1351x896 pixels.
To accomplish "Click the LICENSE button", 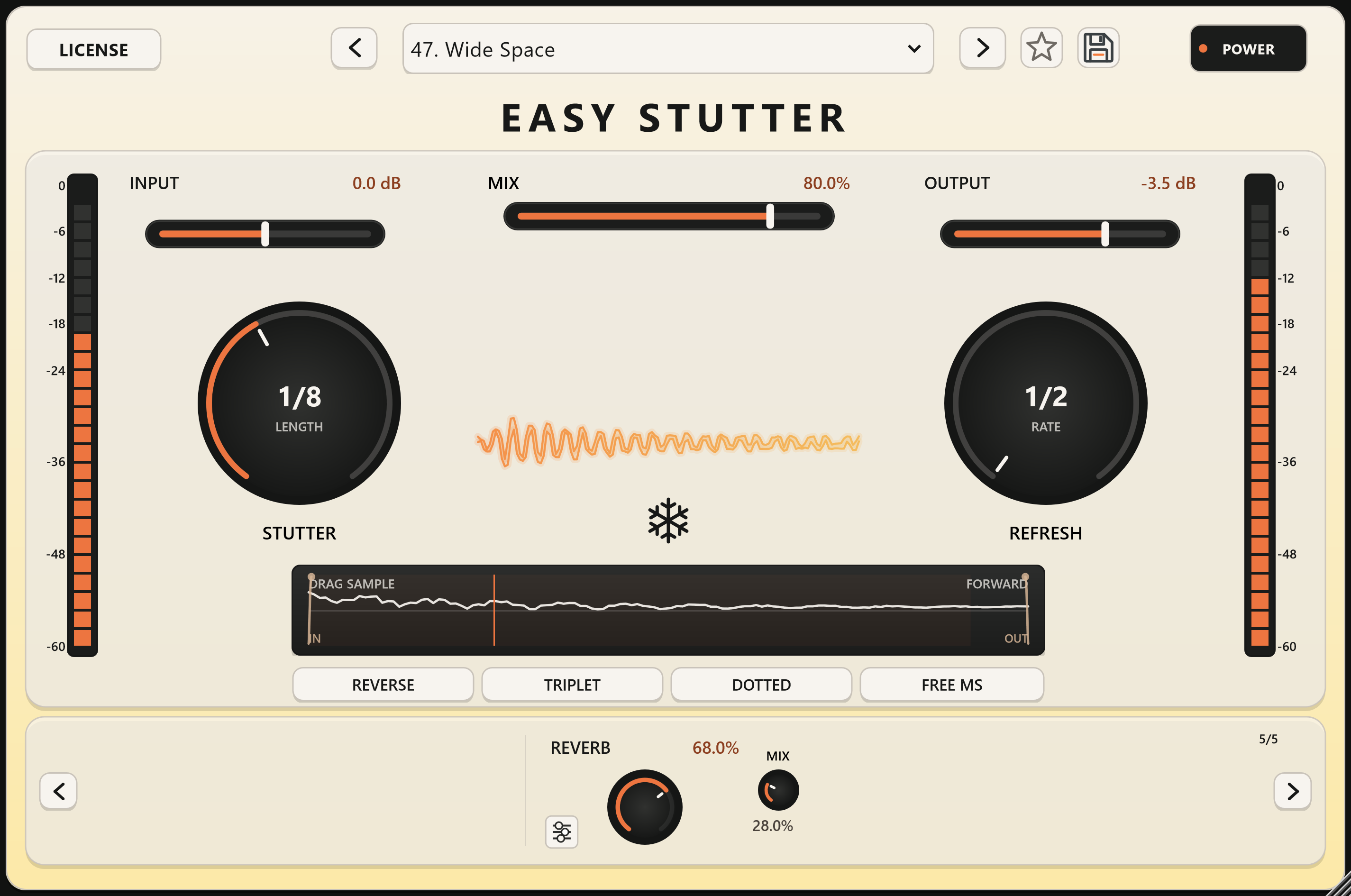I will [94, 50].
